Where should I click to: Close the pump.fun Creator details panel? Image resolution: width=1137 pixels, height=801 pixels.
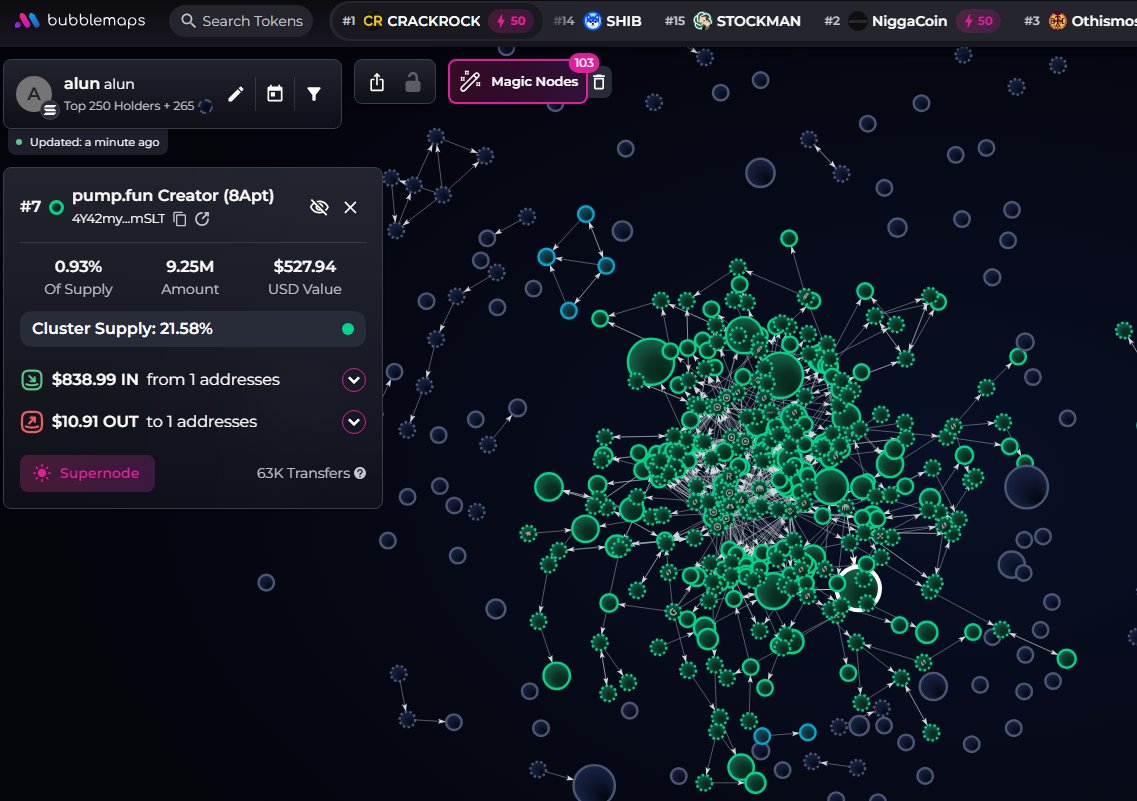coord(350,207)
